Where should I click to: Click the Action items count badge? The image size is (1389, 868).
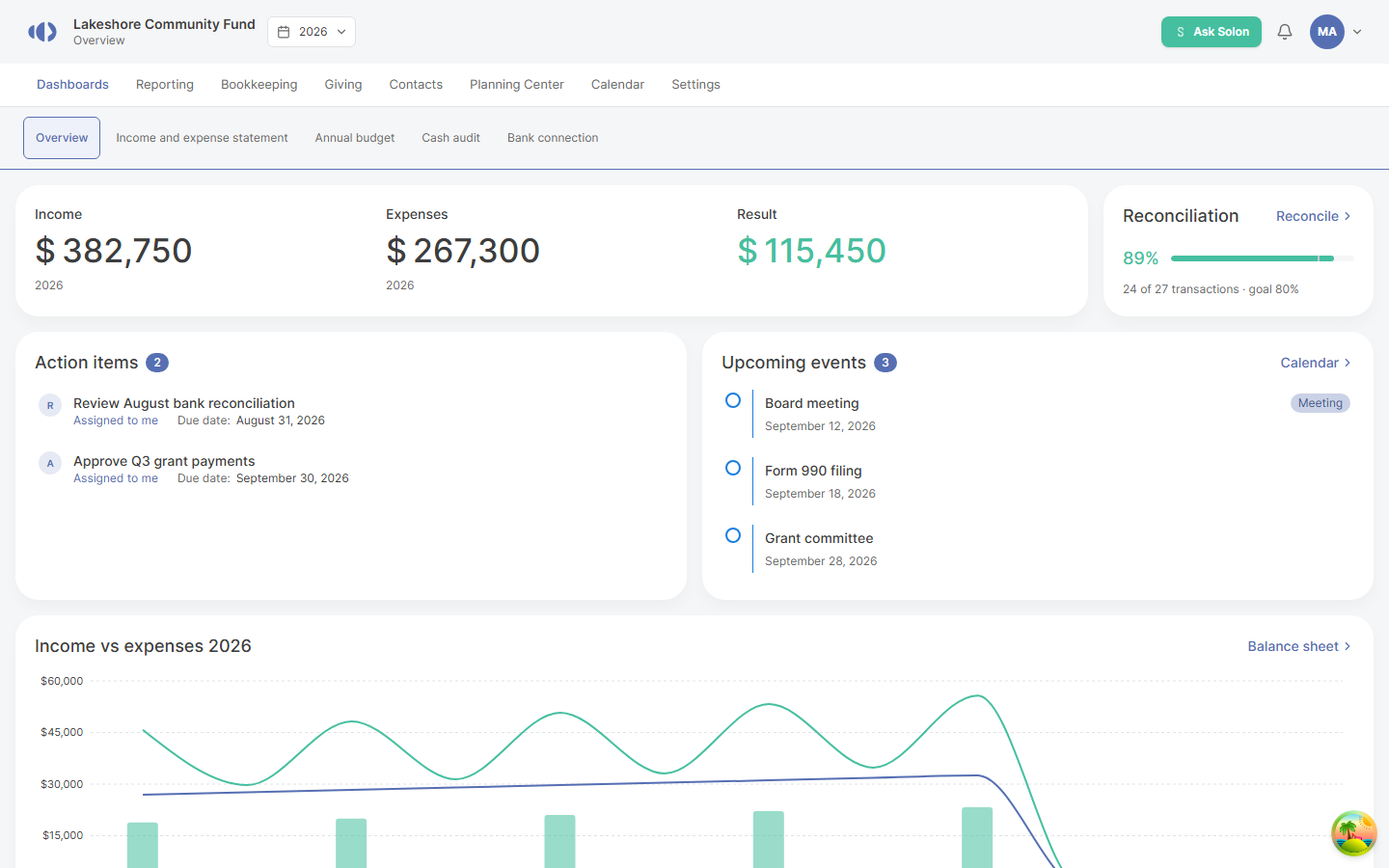coord(157,363)
